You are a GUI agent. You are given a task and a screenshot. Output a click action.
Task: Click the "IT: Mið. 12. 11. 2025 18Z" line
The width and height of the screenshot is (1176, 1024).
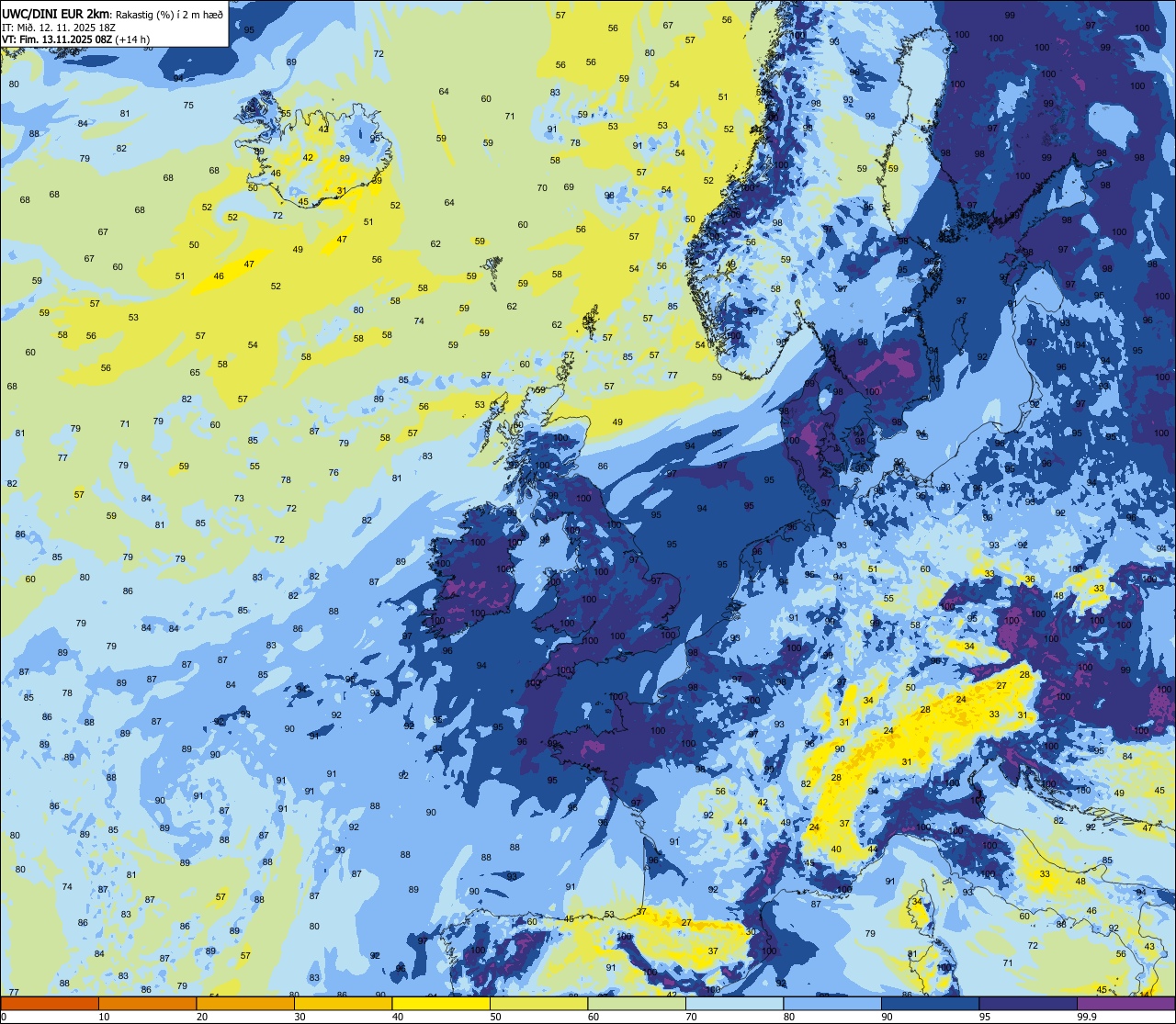(x=59, y=28)
